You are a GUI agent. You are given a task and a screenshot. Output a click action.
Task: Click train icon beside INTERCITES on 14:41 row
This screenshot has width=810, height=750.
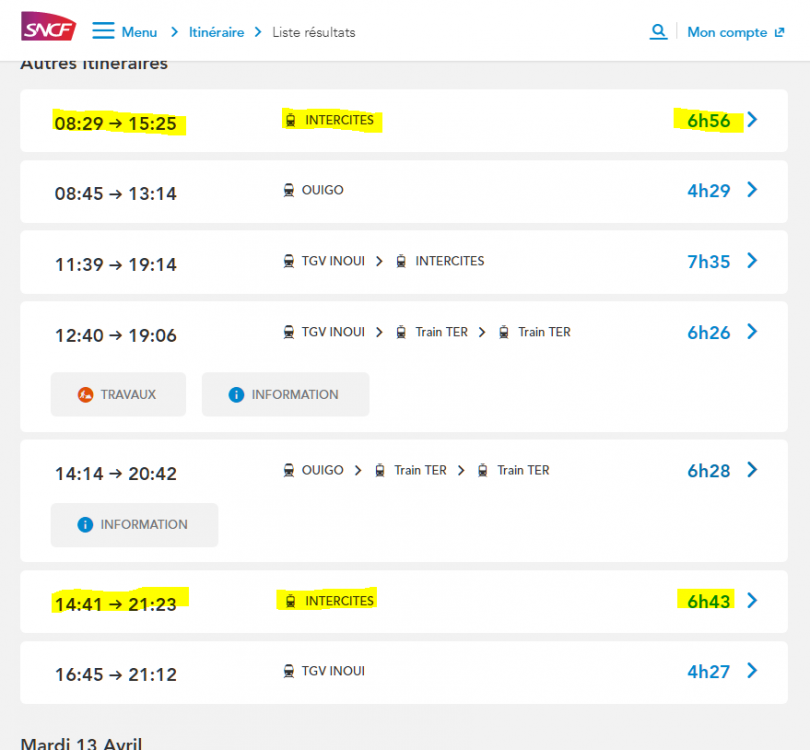click(291, 601)
